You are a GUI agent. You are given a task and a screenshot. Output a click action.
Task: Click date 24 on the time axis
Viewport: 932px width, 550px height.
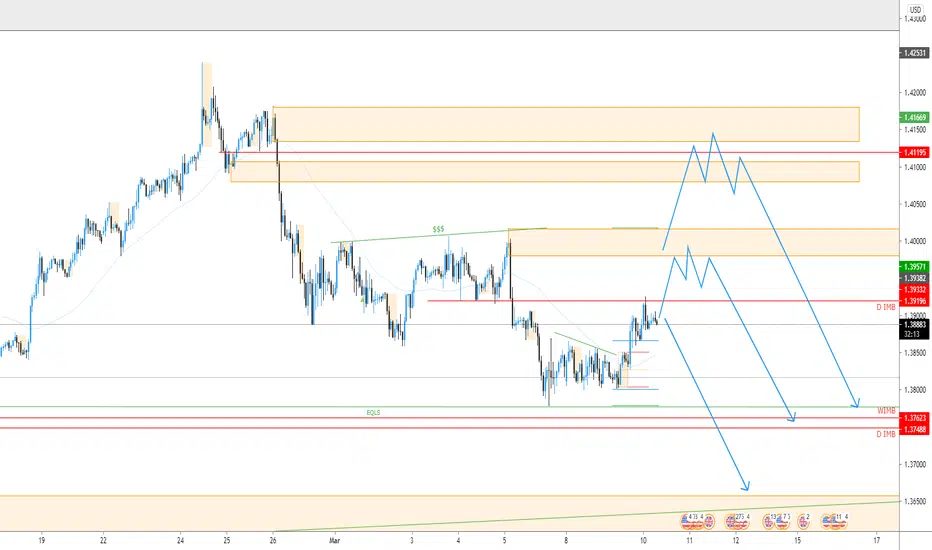(x=181, y=540)
